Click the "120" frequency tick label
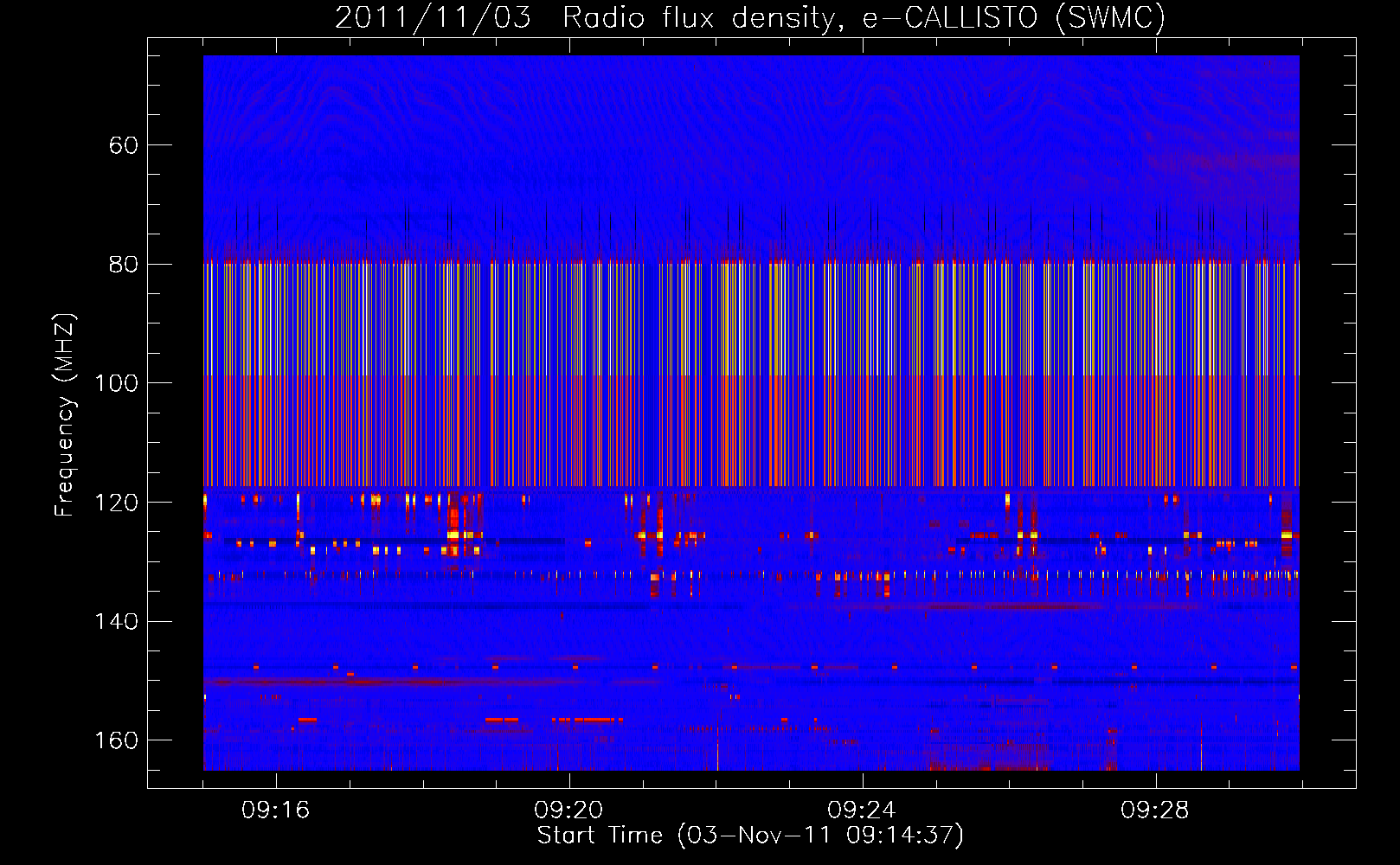 pos(116,503)
